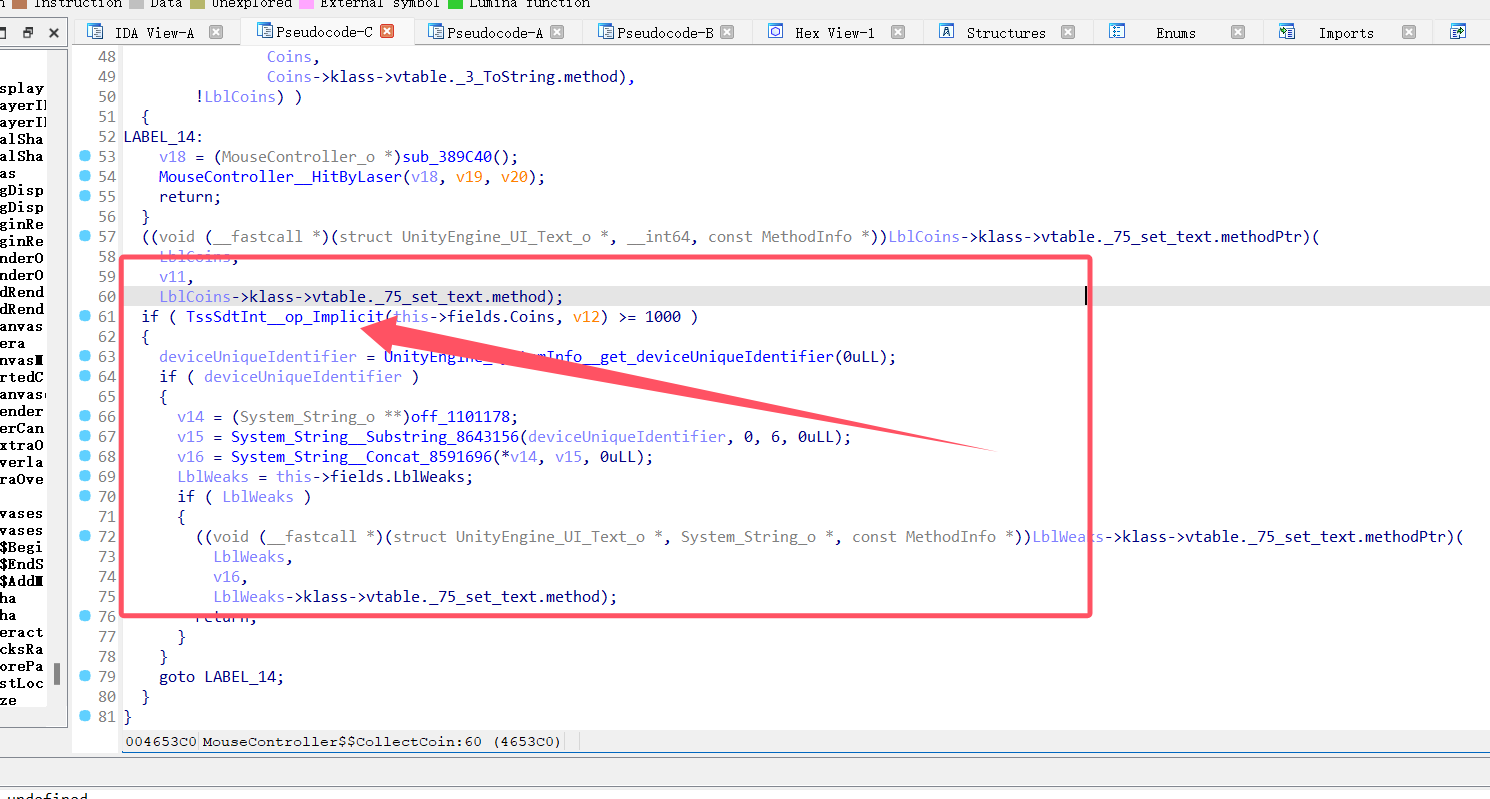
Task: Click variable v11 on line 59
Action: 173,277
